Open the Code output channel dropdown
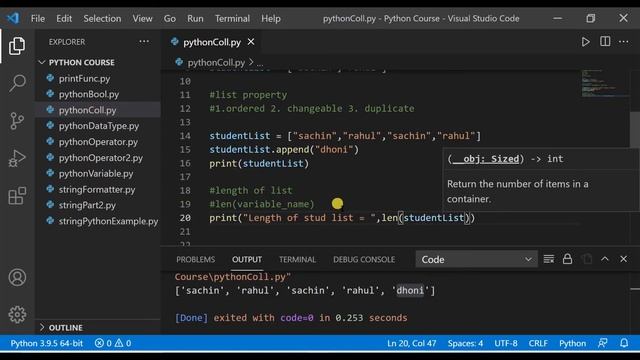The width and height of the screenshot is (640, 360). (476, 260)
